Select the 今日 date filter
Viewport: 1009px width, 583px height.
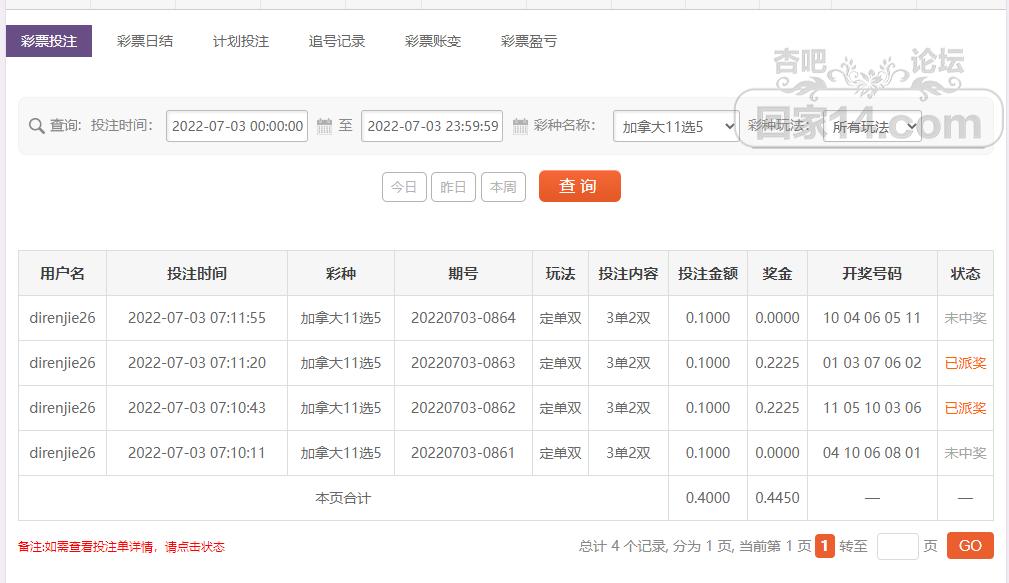click(x=404, y=187)
